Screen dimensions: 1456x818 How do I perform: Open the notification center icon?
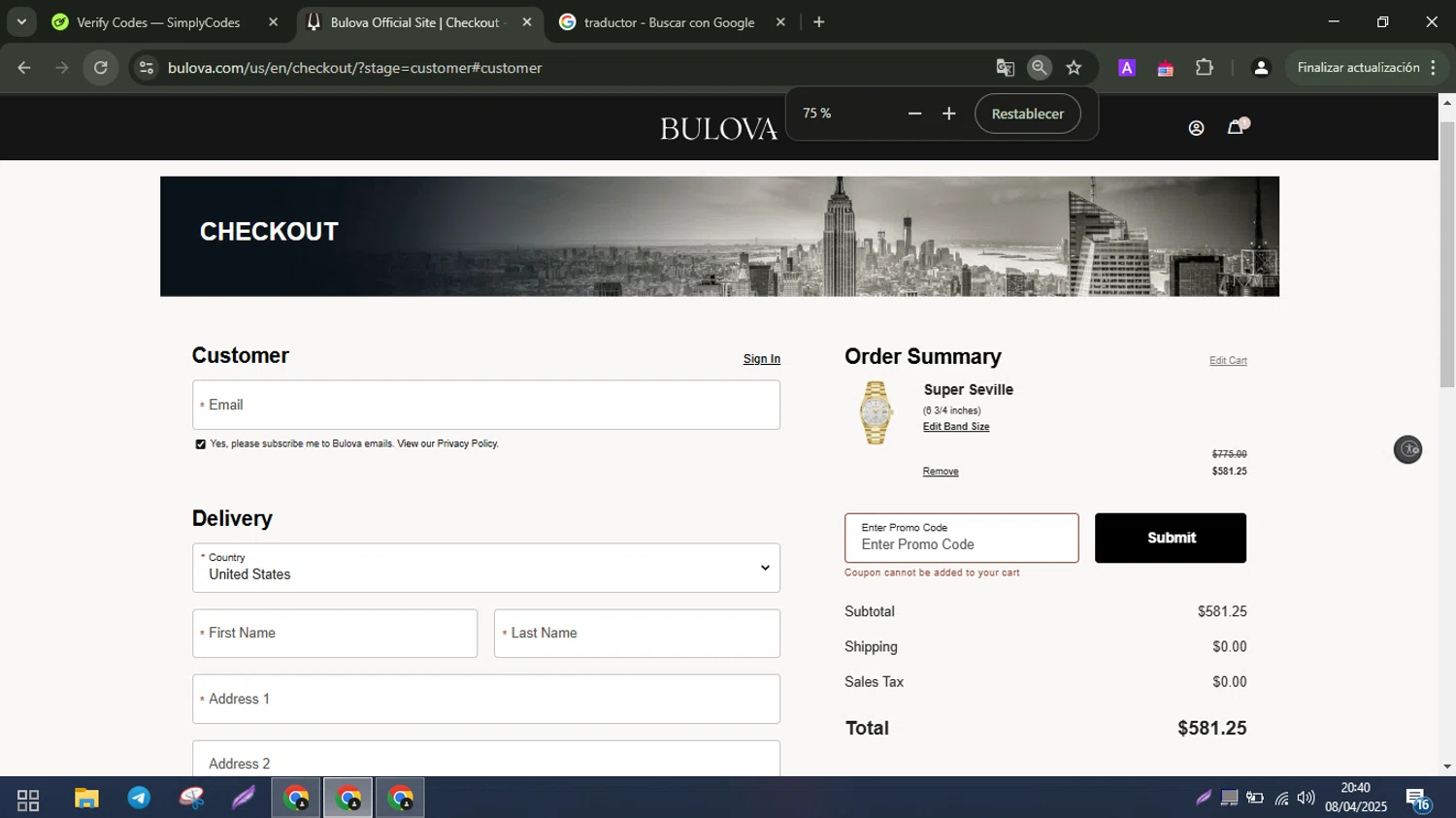click(x=1418, y=799)
